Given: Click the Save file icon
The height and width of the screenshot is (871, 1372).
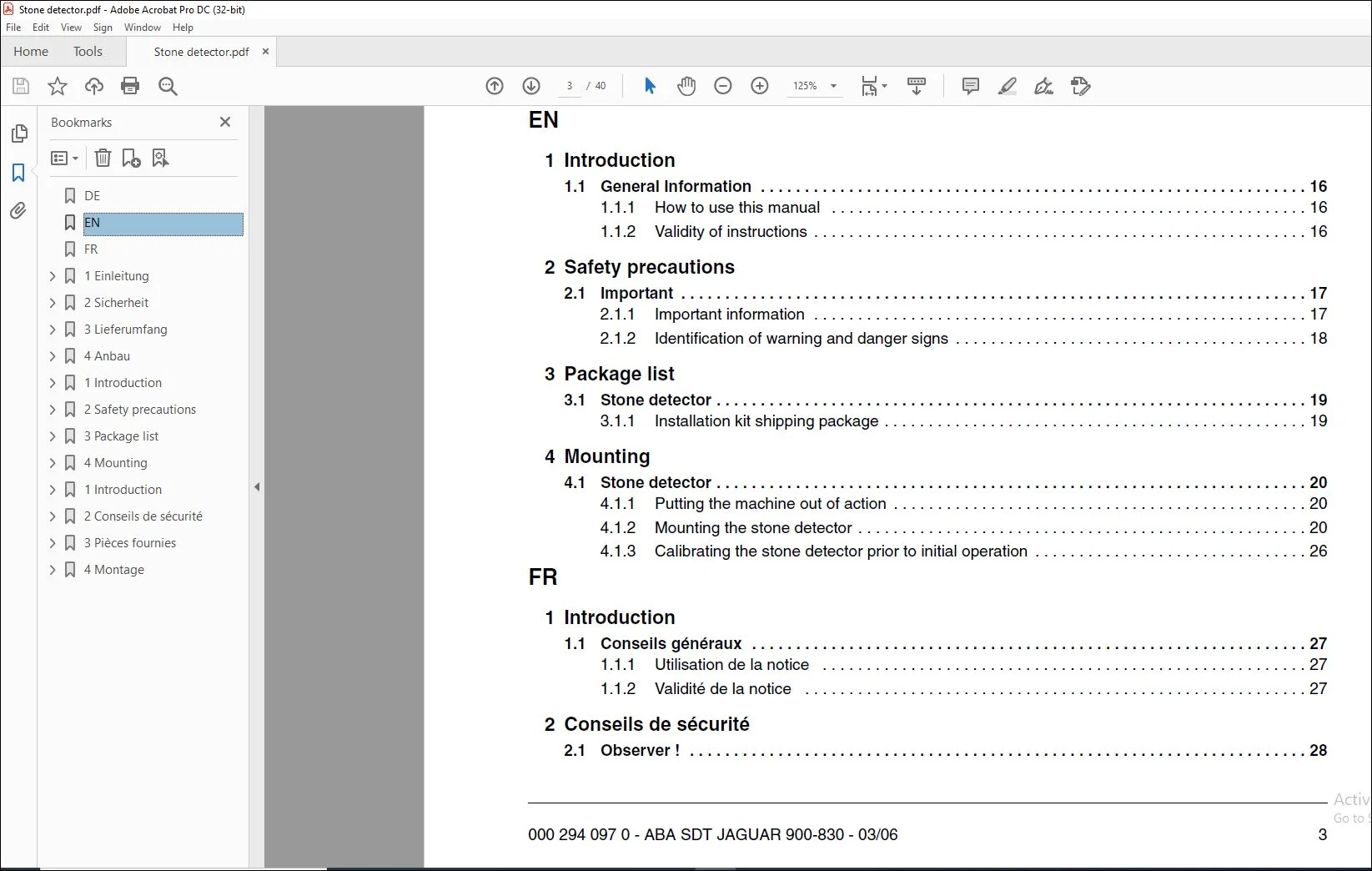Looking at the screenshot, I should tap(21, 86).
